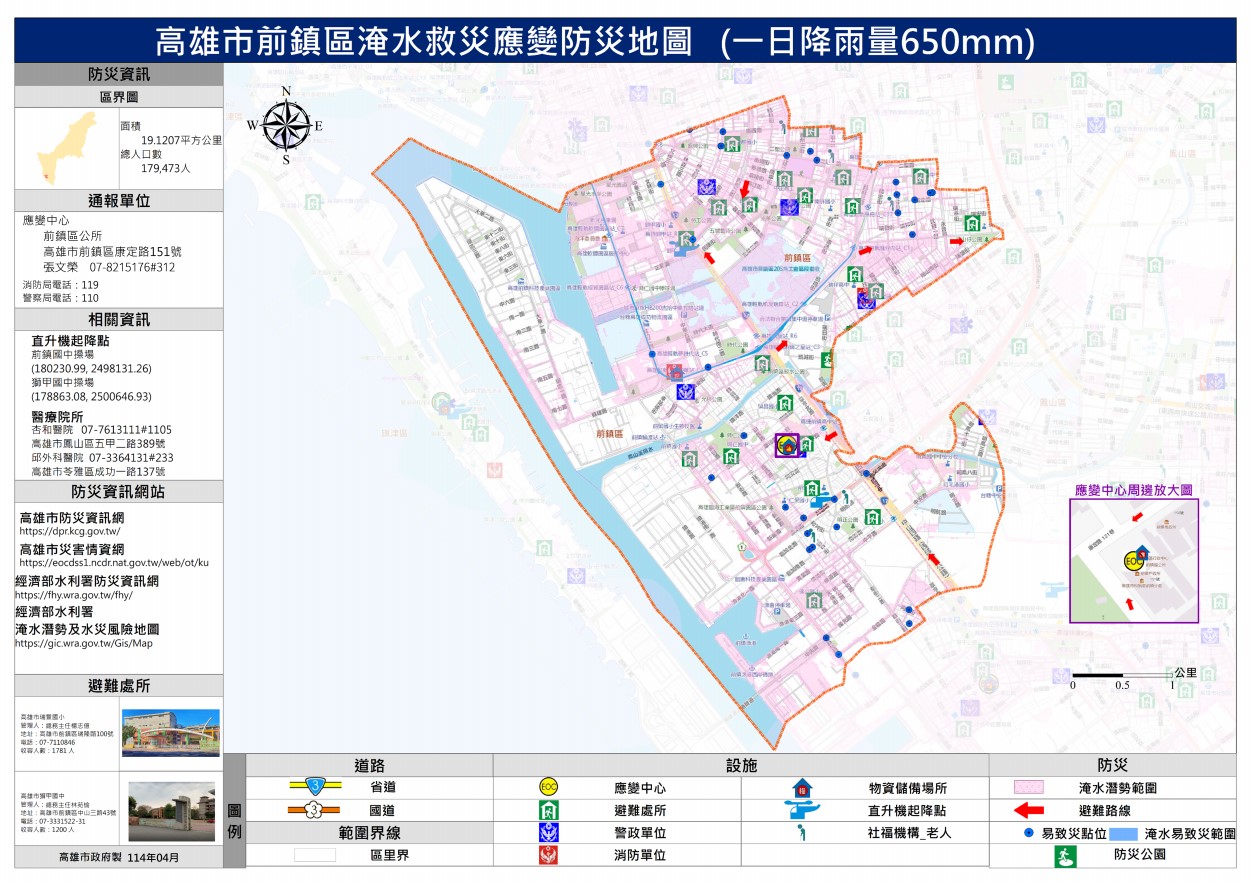The height and width of the screenshot is (882, 1251).
Task: Click the 獅甲國中 shelter photo
Action: tap(171, 811)
